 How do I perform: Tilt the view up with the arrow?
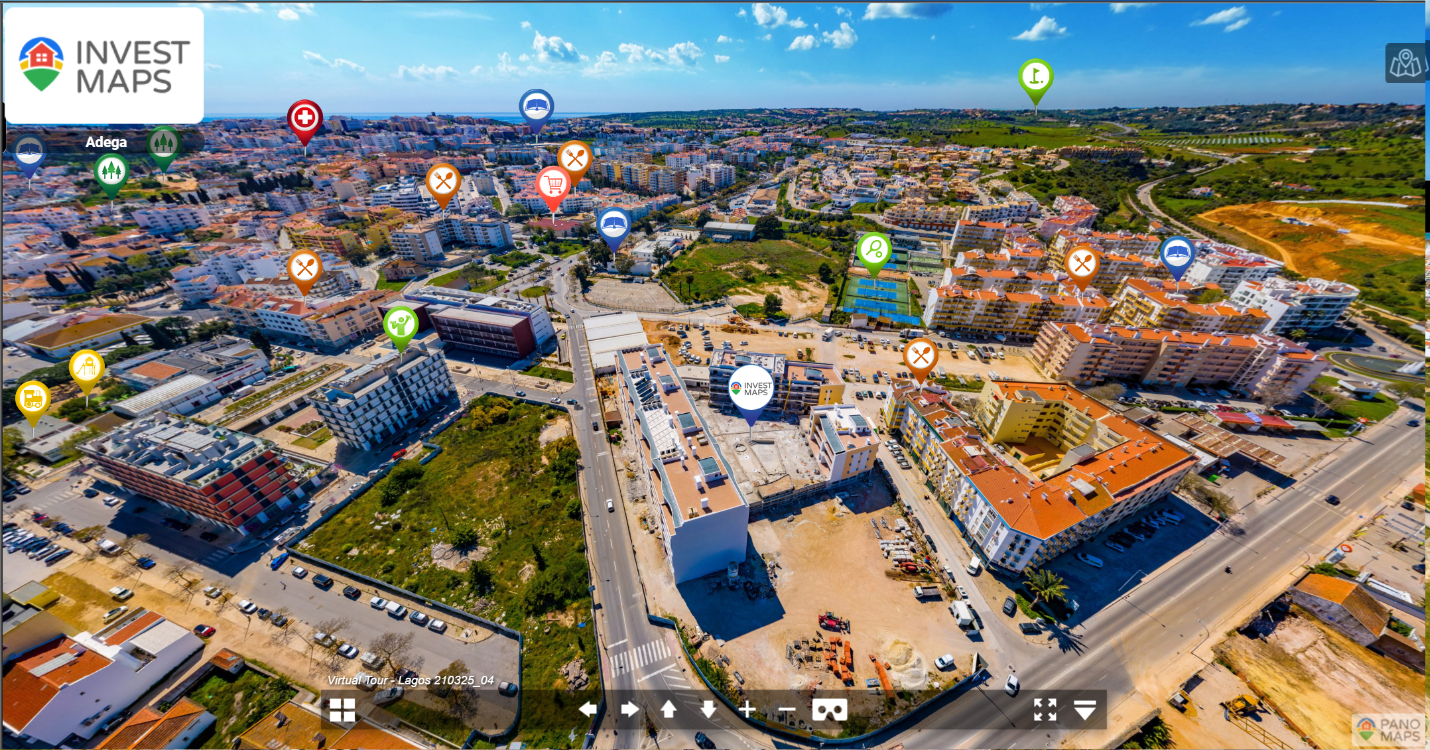(x=669, y=709)
